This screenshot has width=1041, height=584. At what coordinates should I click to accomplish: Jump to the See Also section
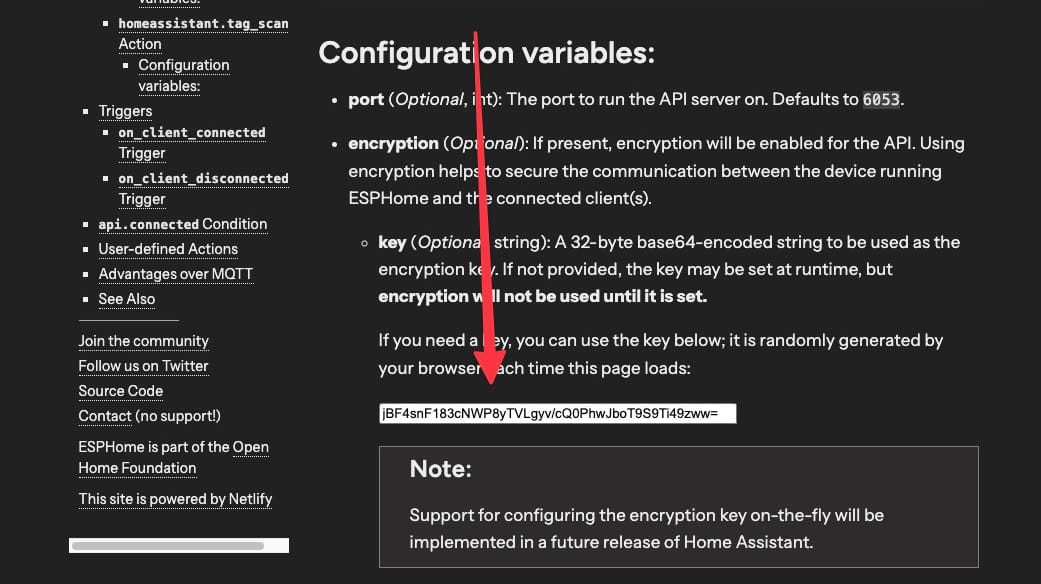coord(126,299)
